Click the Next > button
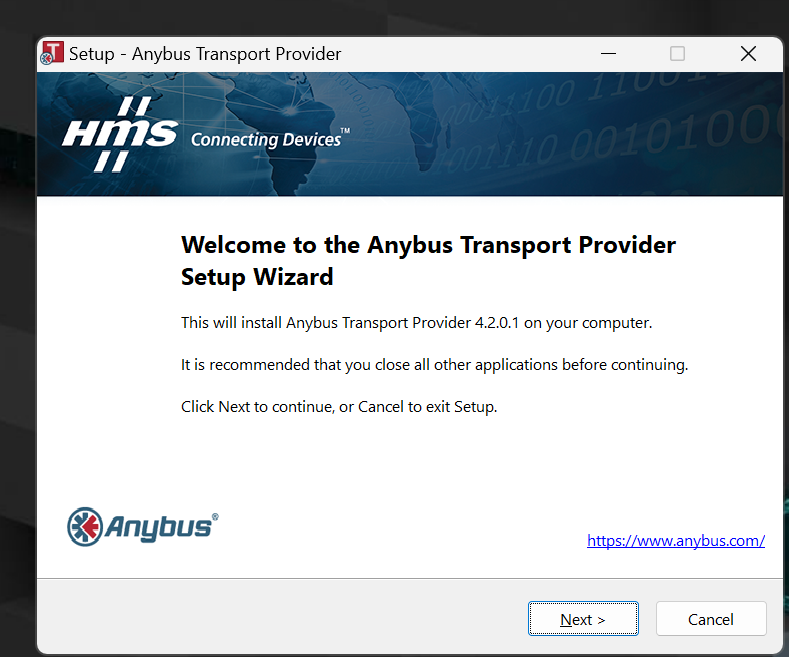789x657 pixels. pos(583,619)
